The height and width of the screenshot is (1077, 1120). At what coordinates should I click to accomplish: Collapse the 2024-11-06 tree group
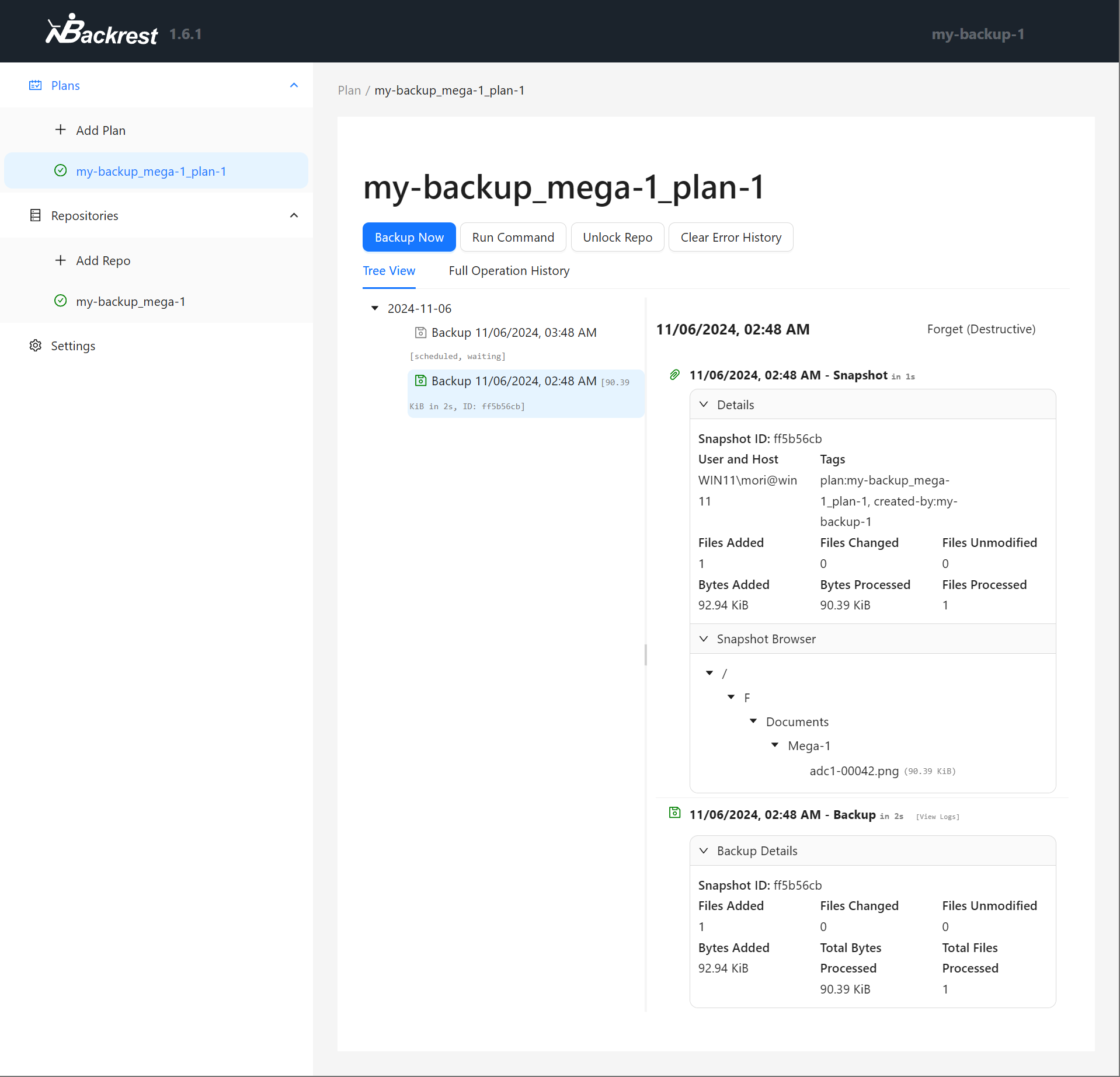pos(375,308)
